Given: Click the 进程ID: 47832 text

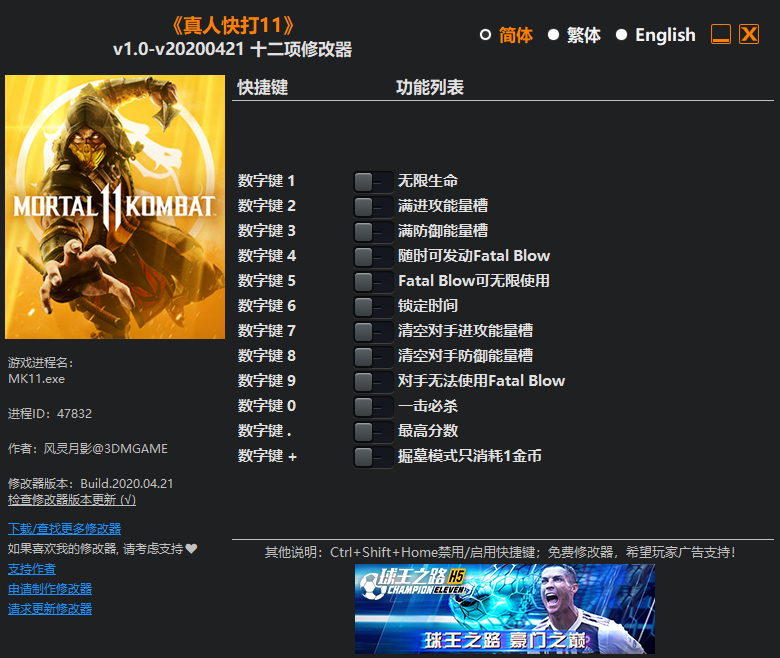Looking at the screenshot, I should pyautogui.click(x=50, y=414).
